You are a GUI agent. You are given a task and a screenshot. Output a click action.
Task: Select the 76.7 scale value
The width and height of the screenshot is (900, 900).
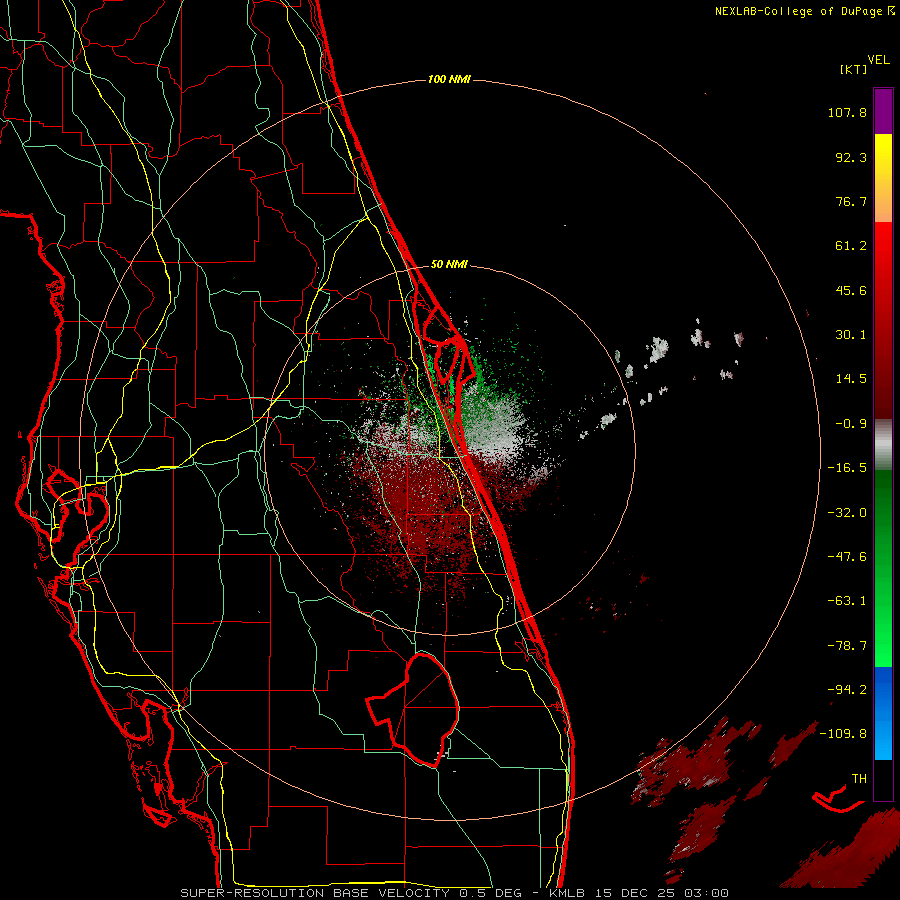click(851, 201)
